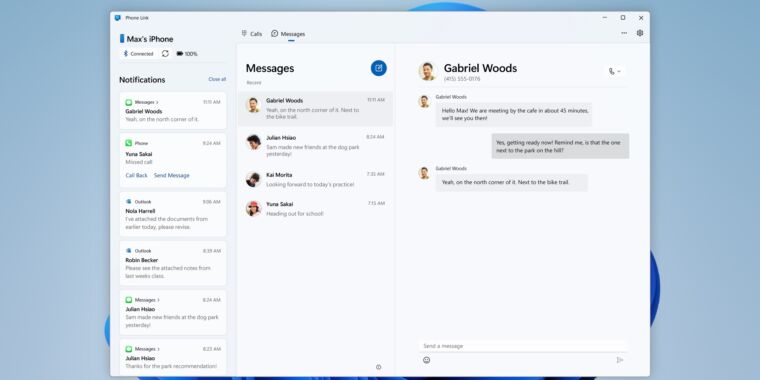Open the settings gear in Phone Link

click(x=640, y=33)
